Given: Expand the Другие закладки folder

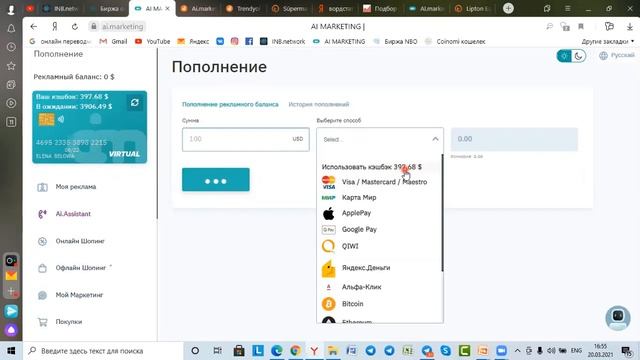Looking at the screenshot, I should (608, 41).
